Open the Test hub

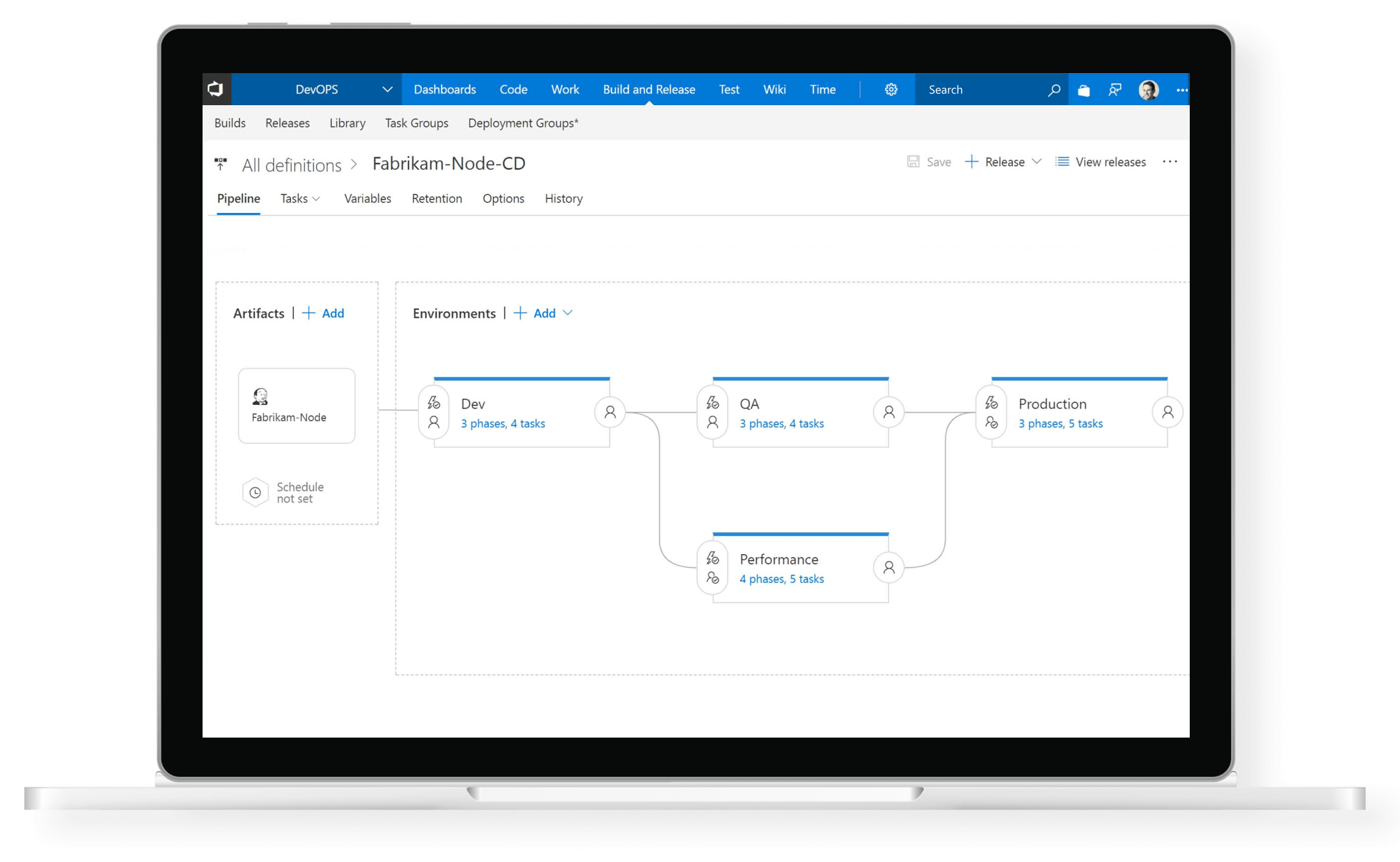pyautogui.click(x=729, y=90)
